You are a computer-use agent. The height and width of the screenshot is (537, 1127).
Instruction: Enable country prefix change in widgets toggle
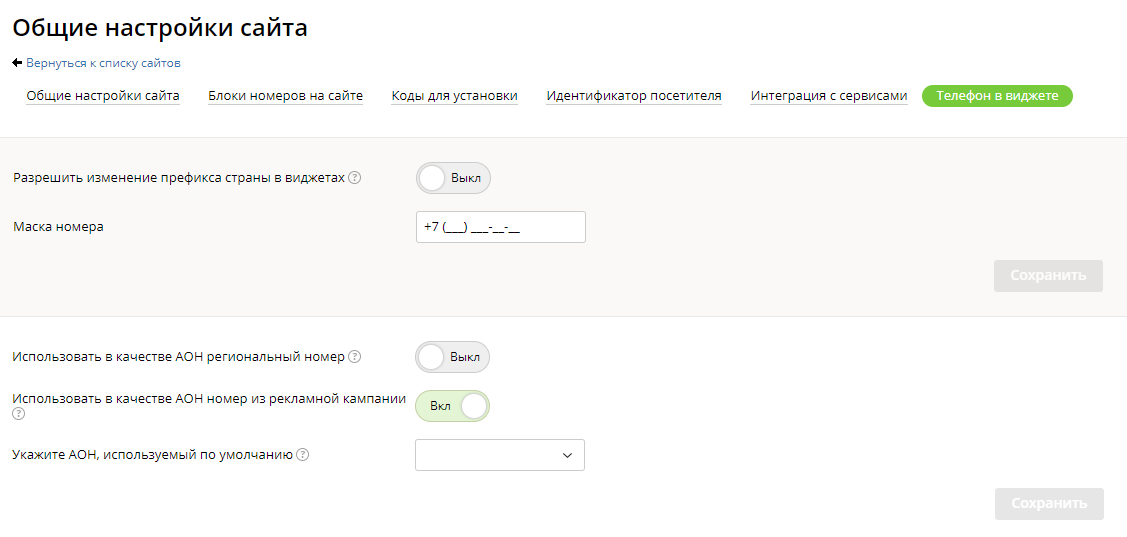click(453, 178)
